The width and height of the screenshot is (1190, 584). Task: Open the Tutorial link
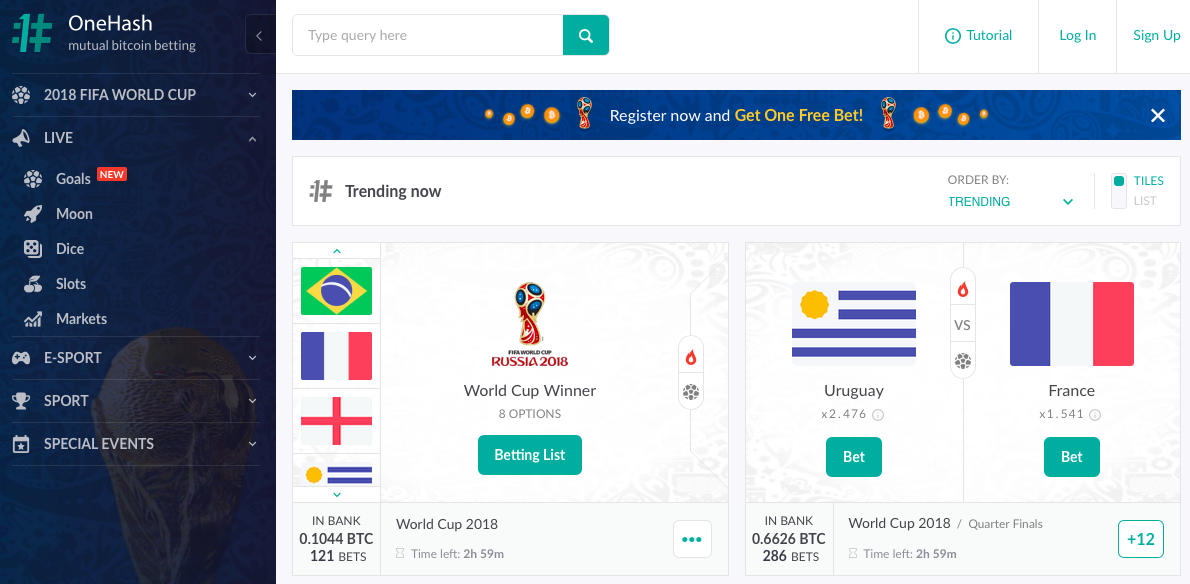click(x=978, y=36)
